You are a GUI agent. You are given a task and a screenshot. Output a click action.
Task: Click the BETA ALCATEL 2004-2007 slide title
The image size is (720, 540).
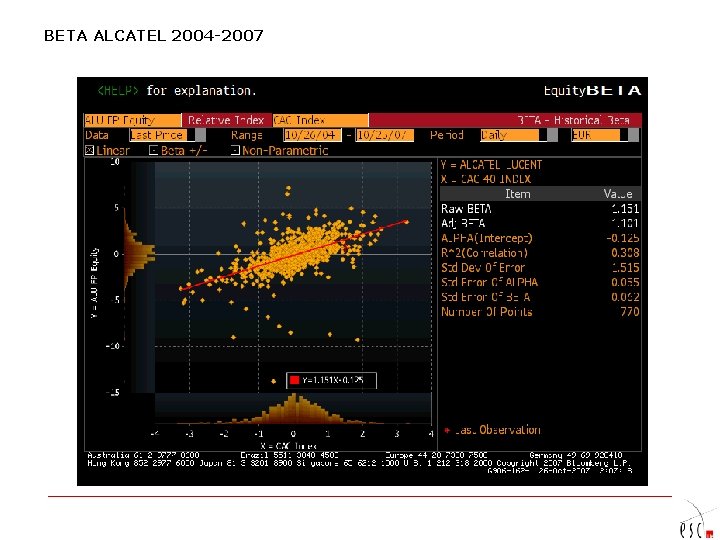[153, 36]
